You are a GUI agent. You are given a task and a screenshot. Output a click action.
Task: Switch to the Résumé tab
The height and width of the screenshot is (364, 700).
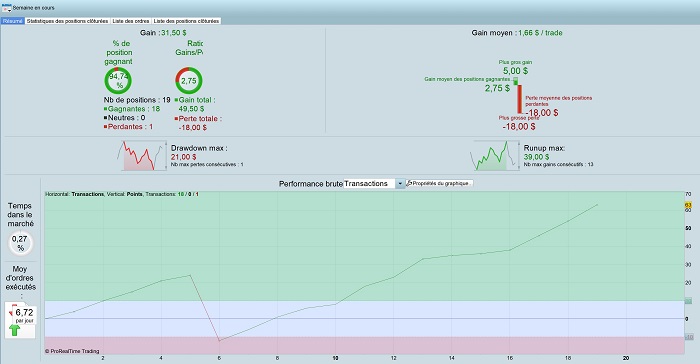tap(12, 21)
